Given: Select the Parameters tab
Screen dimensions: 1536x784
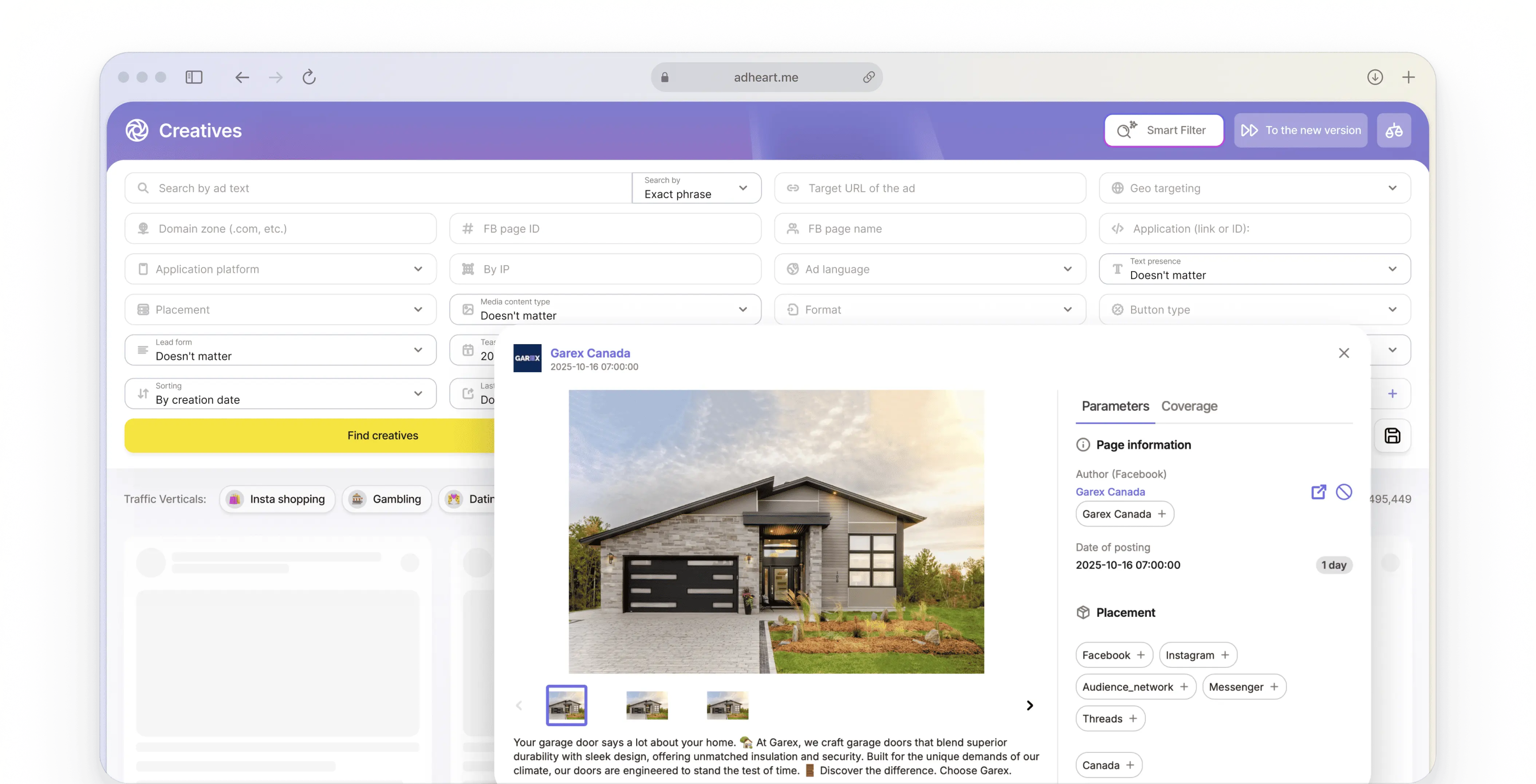Looking at the screenshot, I should 1115,406.
